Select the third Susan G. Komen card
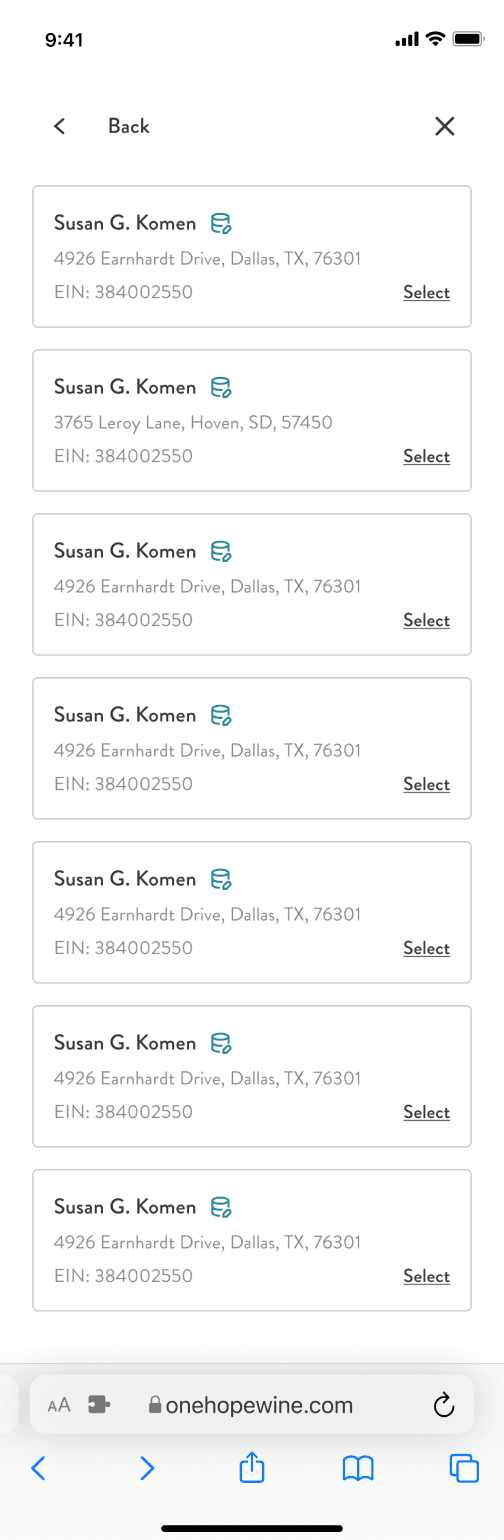Screen dimensions: 504x1540 (x=427, y=620)
